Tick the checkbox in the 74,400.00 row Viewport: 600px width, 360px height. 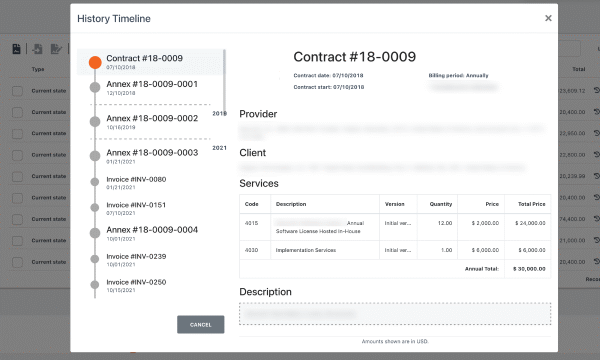coord(17,219)
